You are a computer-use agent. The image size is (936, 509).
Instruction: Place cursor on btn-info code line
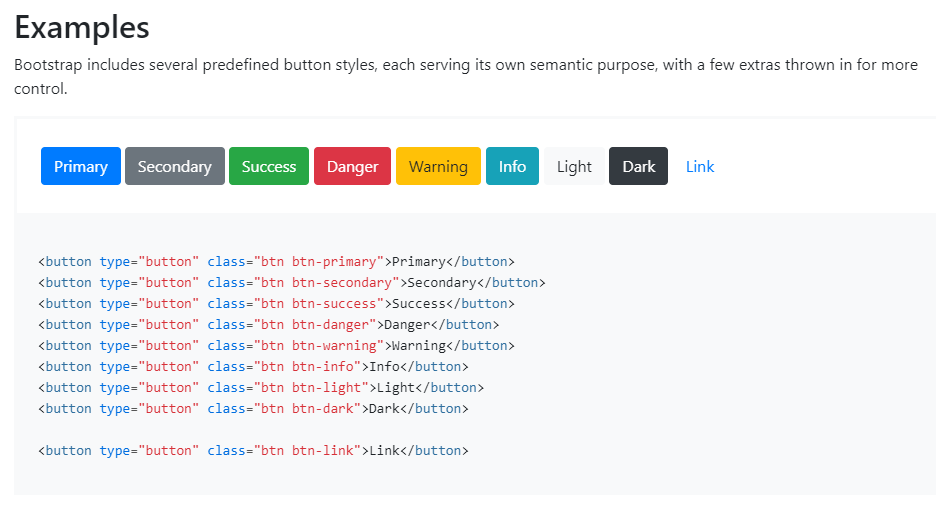click(253, 367)
